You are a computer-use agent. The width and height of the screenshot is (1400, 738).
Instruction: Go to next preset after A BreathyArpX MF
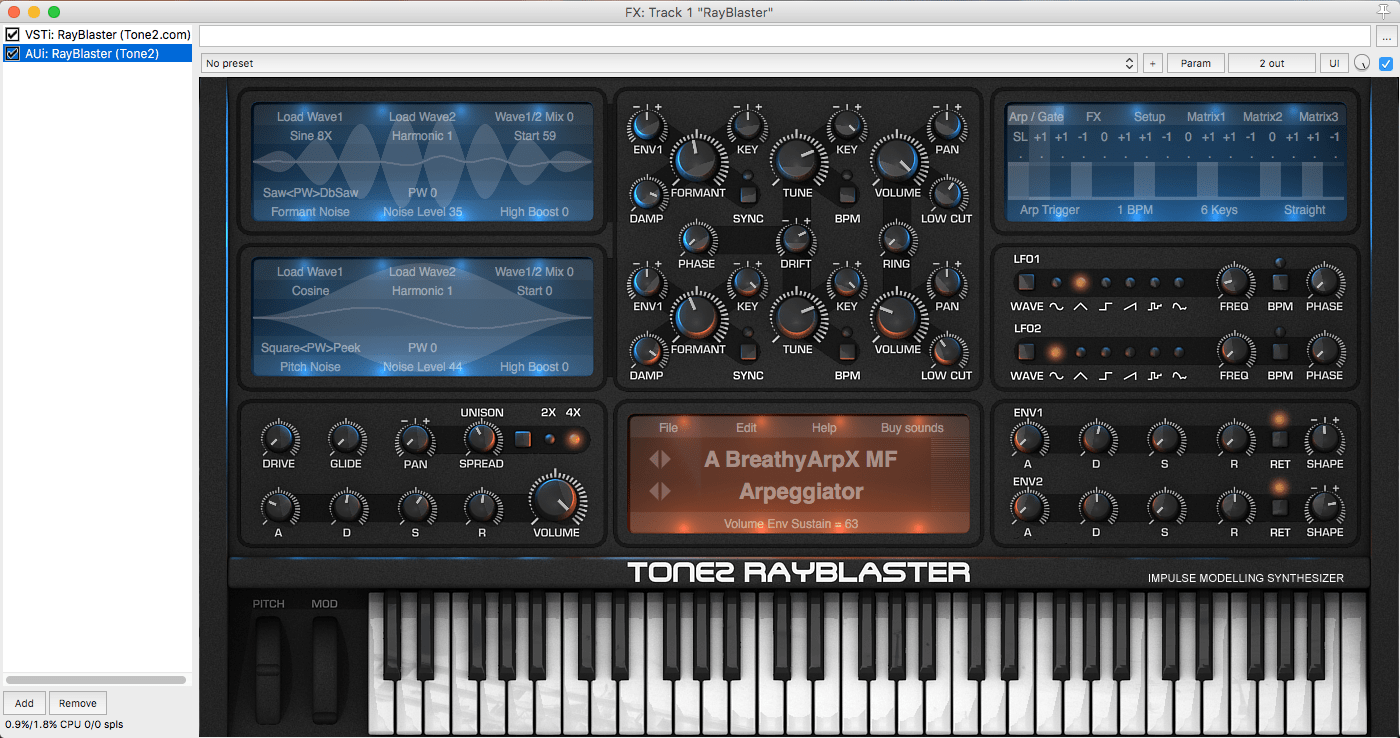pos(666,460)
